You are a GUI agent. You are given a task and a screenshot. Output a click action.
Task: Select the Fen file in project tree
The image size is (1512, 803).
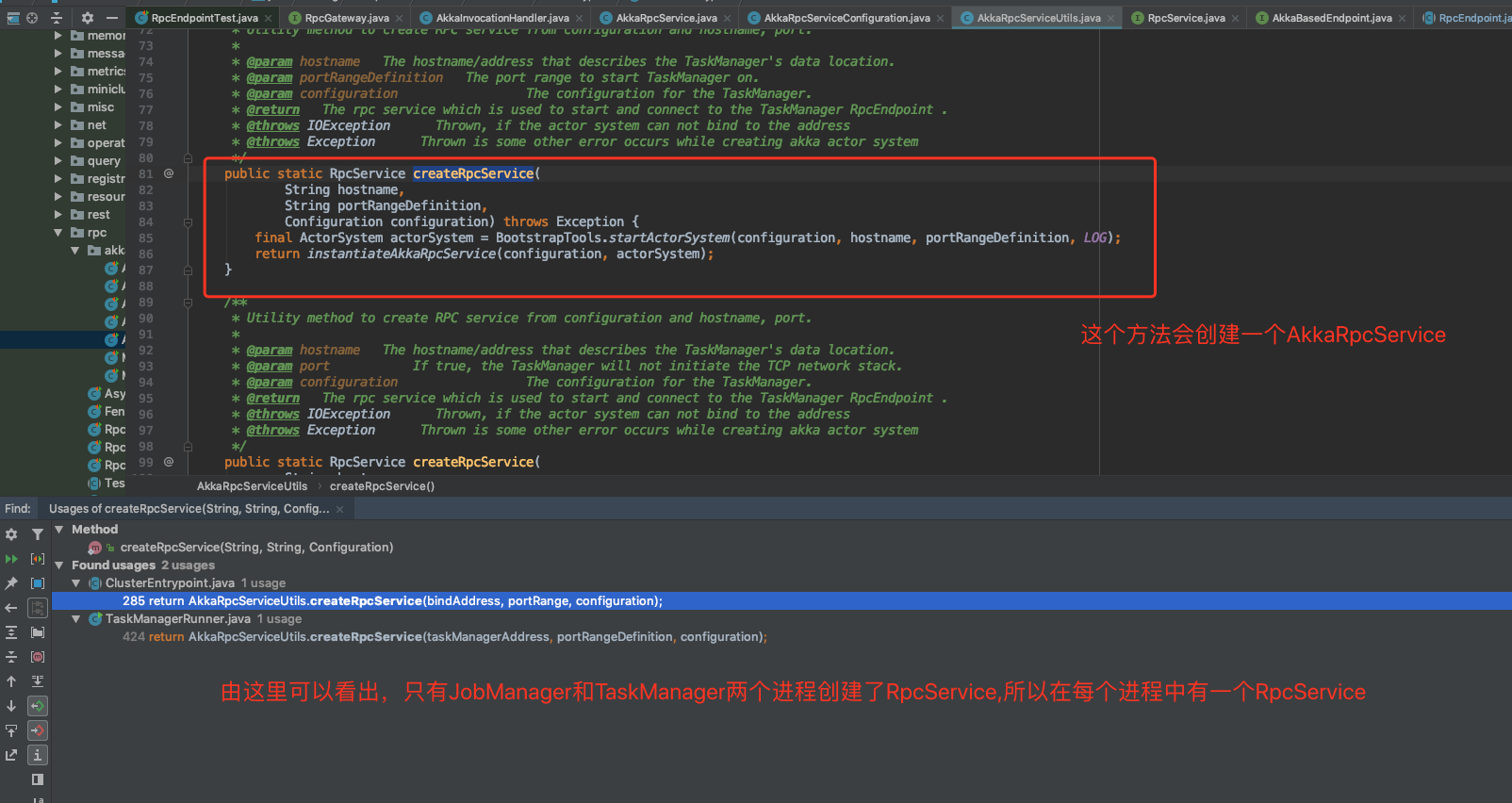point(114,412)
